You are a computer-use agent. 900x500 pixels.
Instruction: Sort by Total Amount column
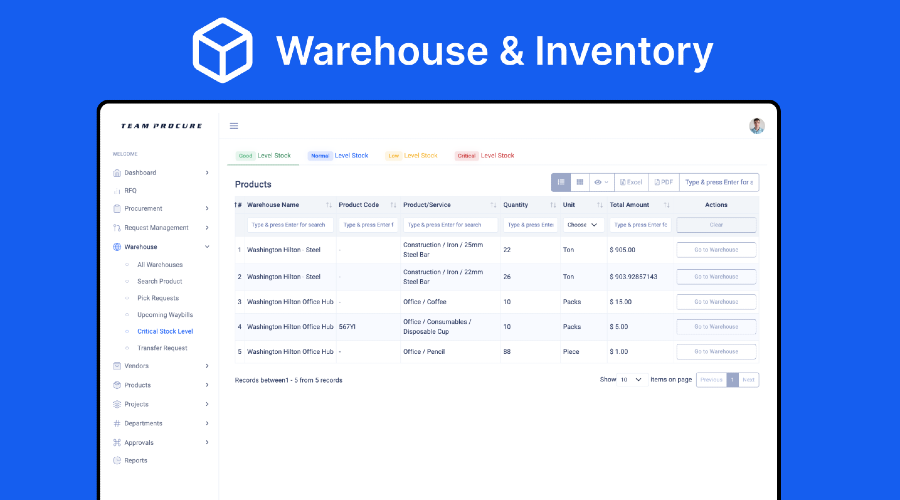point(666,205)
